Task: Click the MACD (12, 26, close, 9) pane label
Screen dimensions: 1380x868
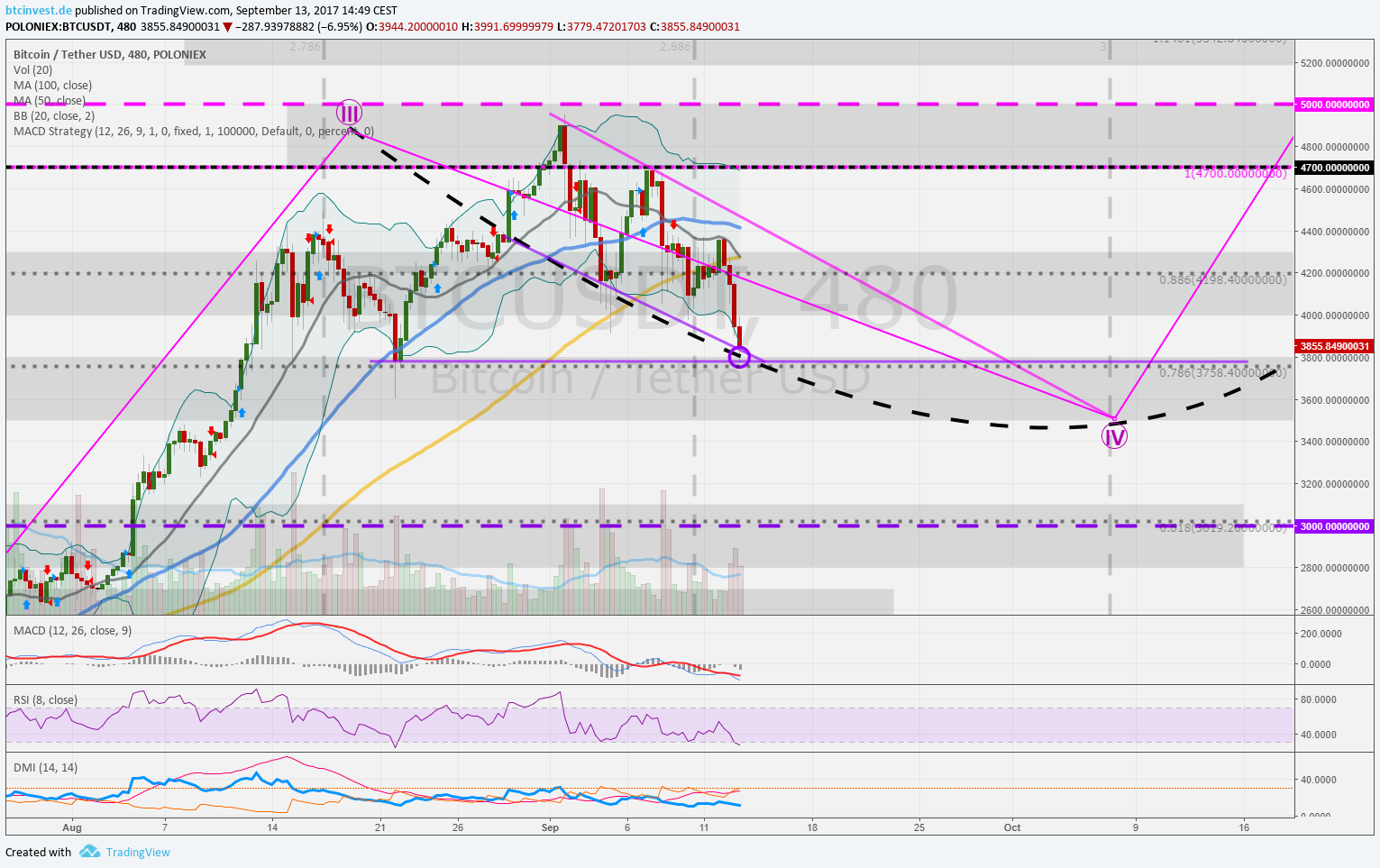Action: pos(72,631)
